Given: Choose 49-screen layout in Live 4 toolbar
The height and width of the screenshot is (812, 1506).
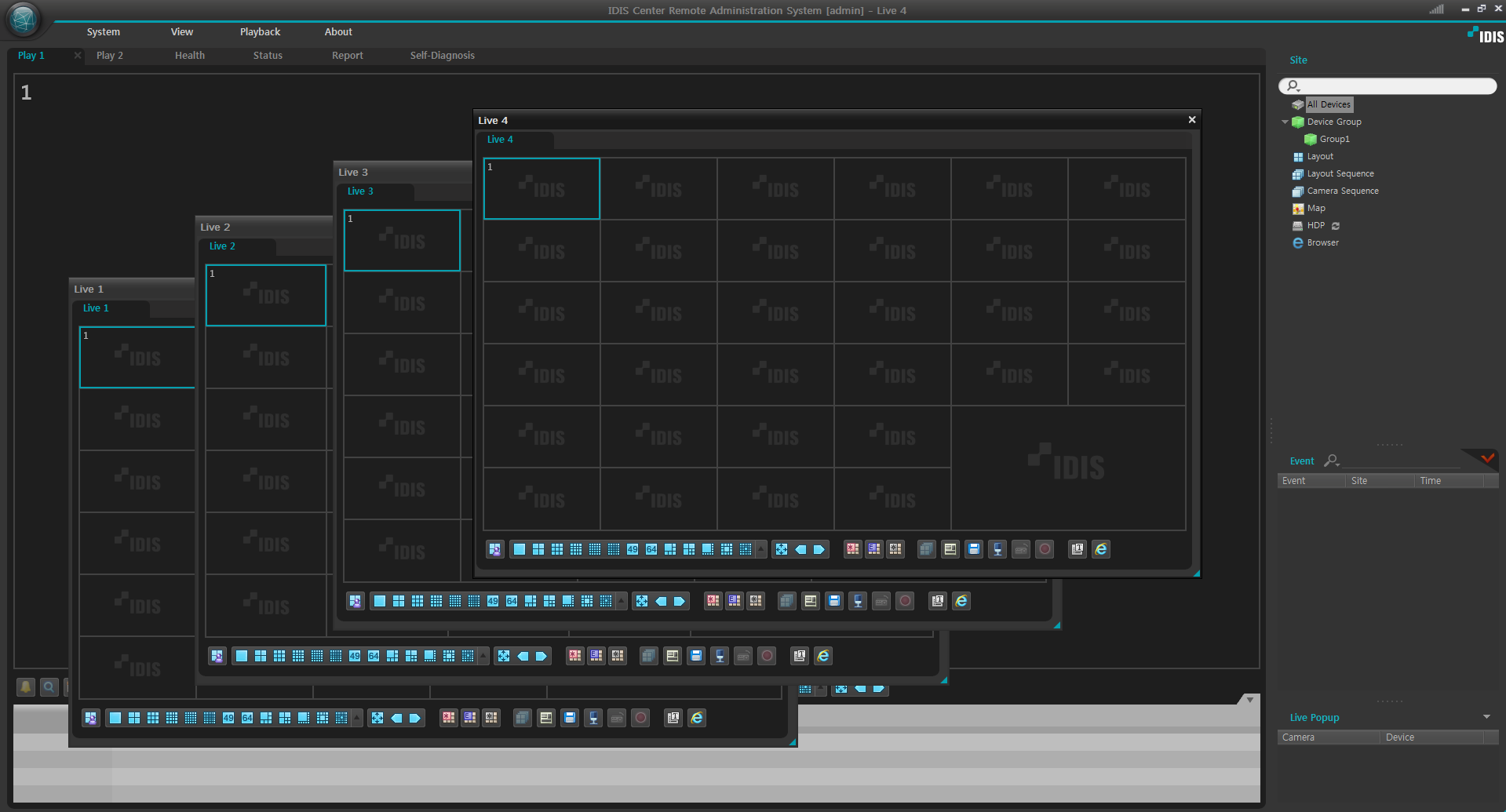Looking at the screenshot, I should point(633,549).
